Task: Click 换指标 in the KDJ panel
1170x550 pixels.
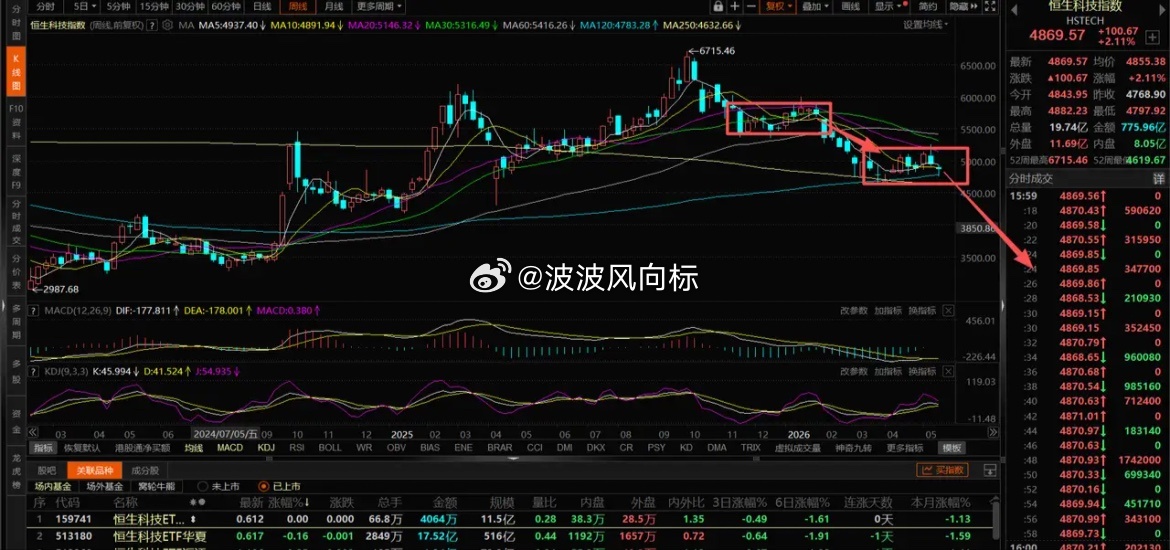Action: (x=922, y=371)
